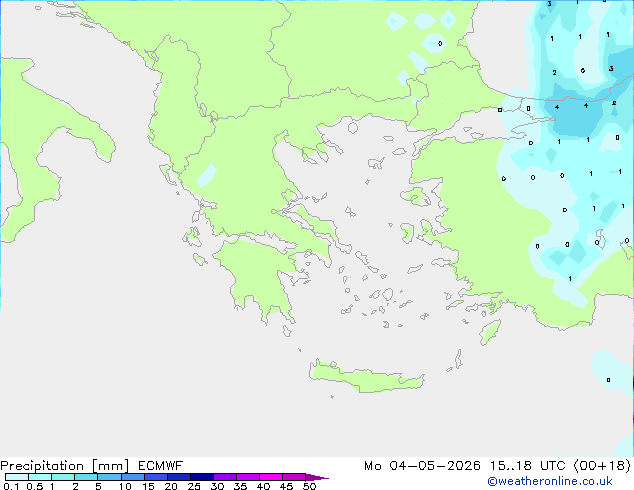Click the "10" legend scale label
Viewport: 634px width, 490px height.
coord(125,486)
